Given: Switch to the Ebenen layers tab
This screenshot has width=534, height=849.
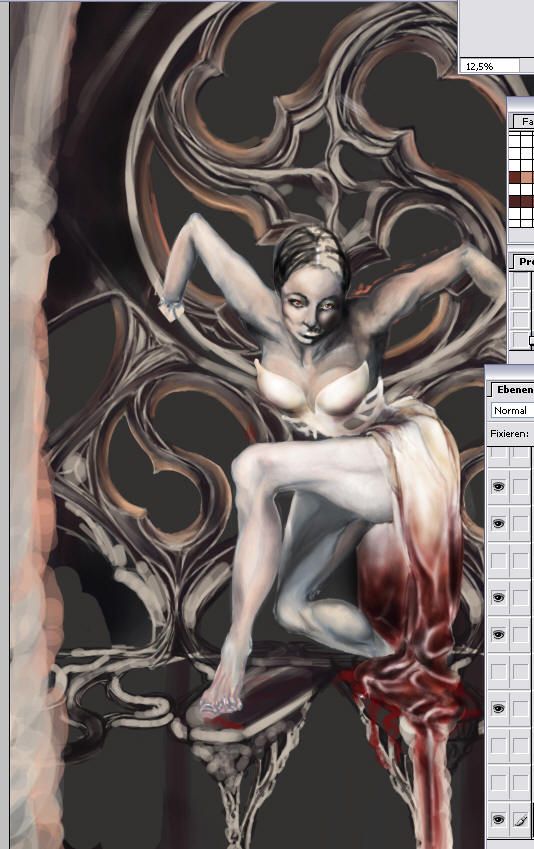Looking at the screenshot, I should 513,389.
